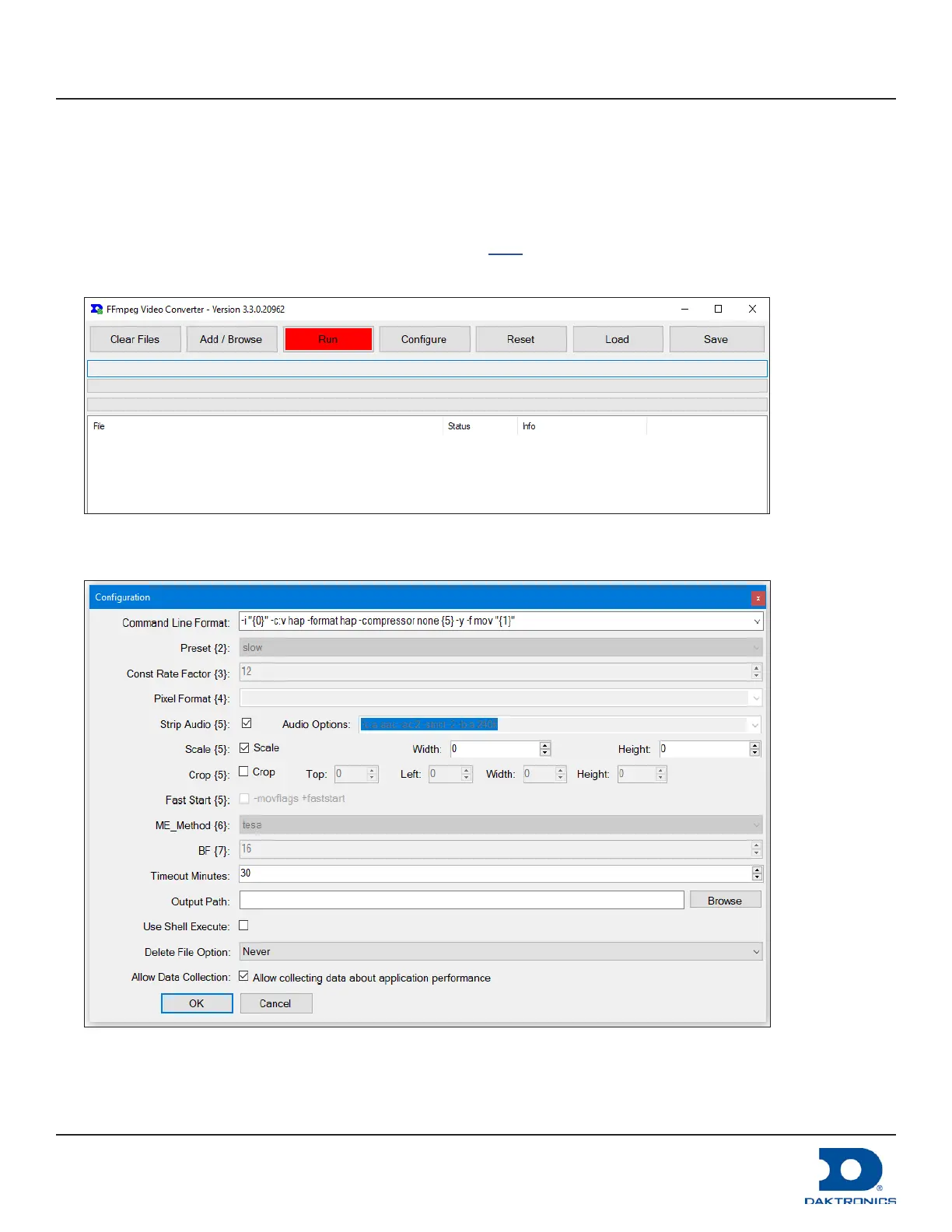Click the Clear Files button
952x1232 pixels.
tap(135, 339)
